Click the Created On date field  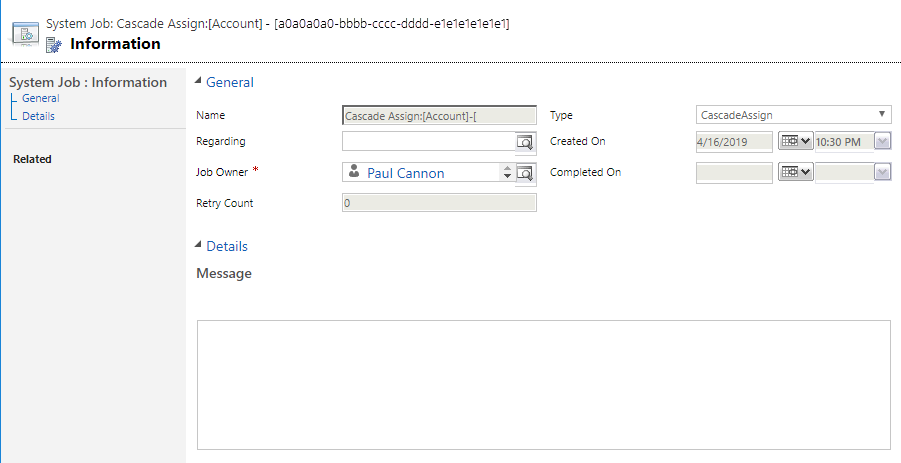click(734, 142)
